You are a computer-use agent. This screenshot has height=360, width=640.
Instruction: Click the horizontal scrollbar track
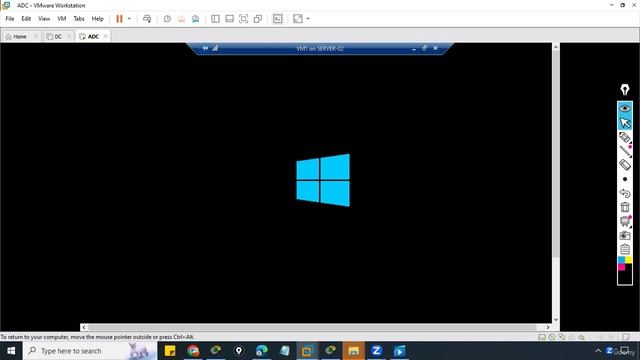click(312, 327)
